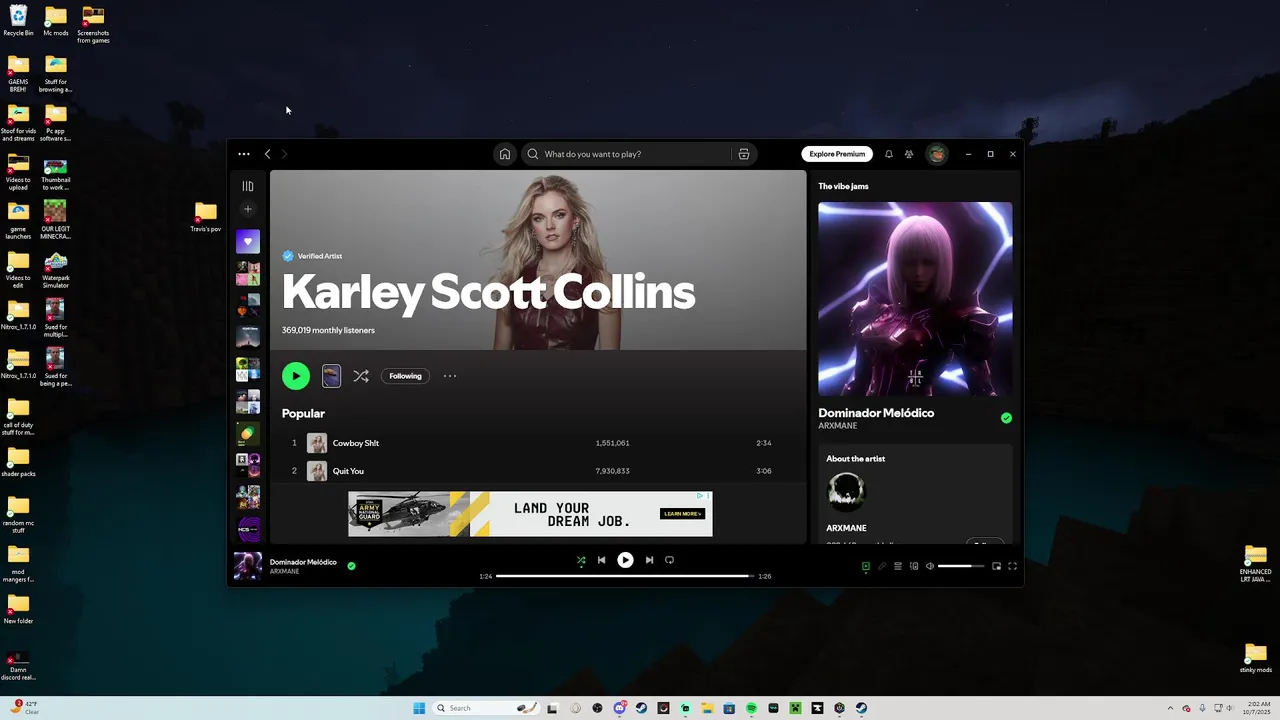Open the Browse icon inside the search bar
This screenshot has height=720, width=1280.
(x=744, y=154)
